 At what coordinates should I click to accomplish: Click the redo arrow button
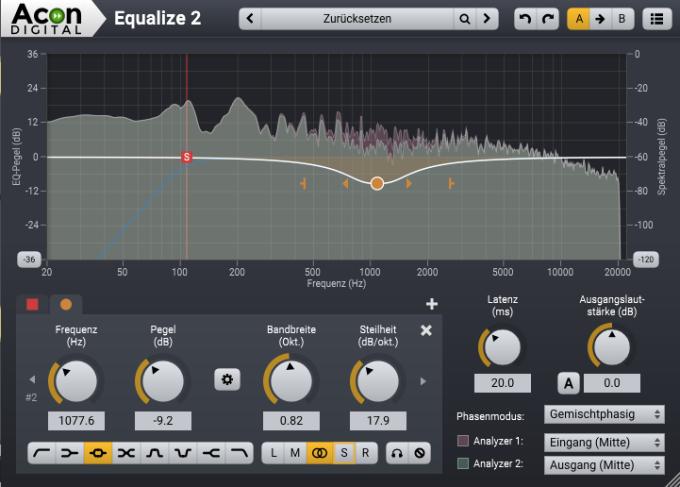point(548,19)
